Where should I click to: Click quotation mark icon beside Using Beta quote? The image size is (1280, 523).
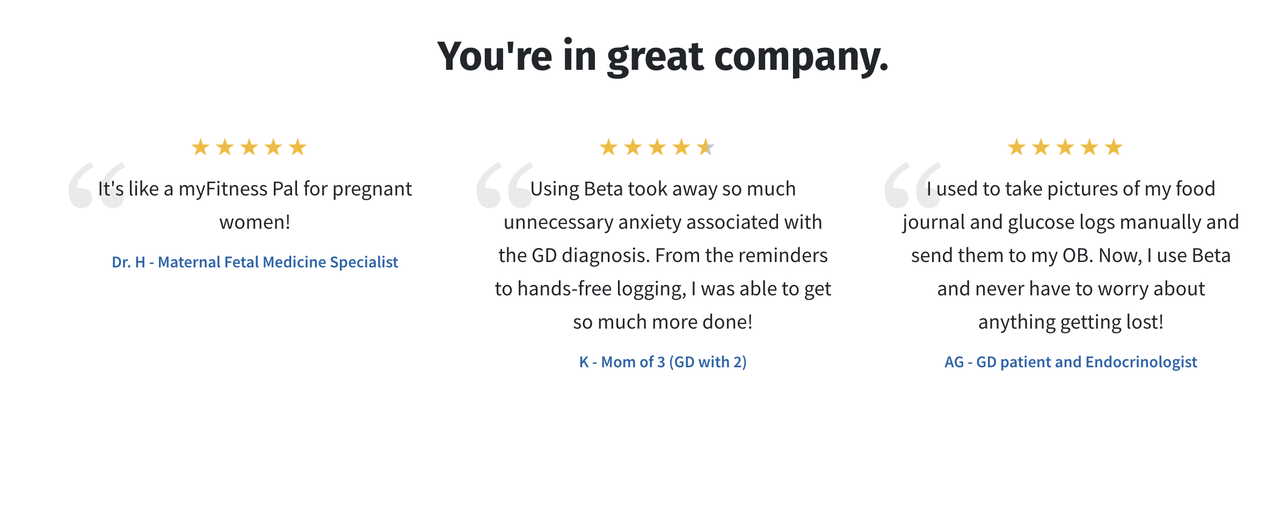504,186
